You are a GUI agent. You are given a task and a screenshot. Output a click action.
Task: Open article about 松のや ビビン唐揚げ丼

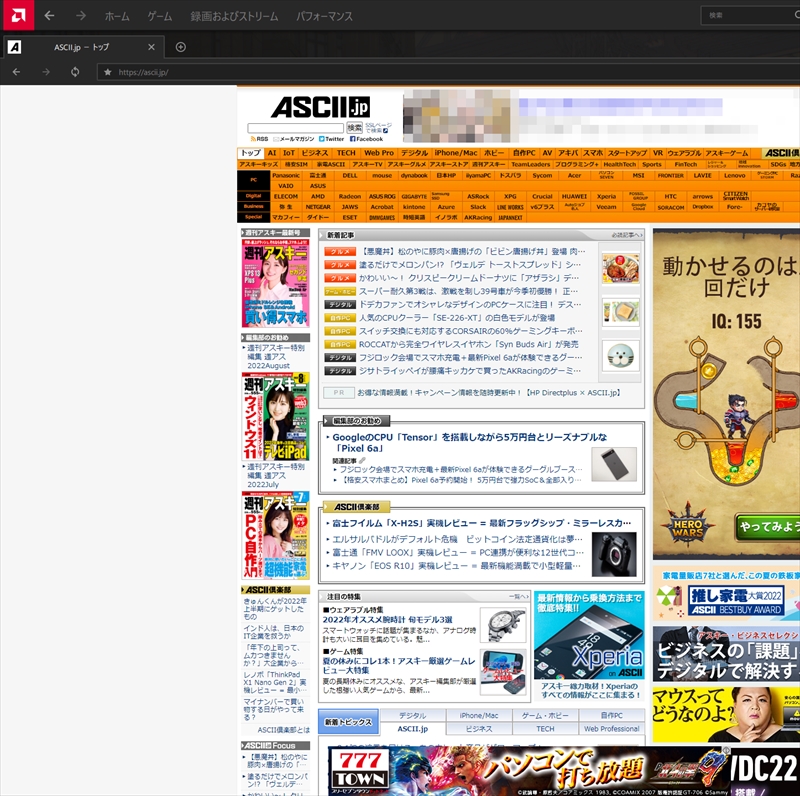click(472, 251)
